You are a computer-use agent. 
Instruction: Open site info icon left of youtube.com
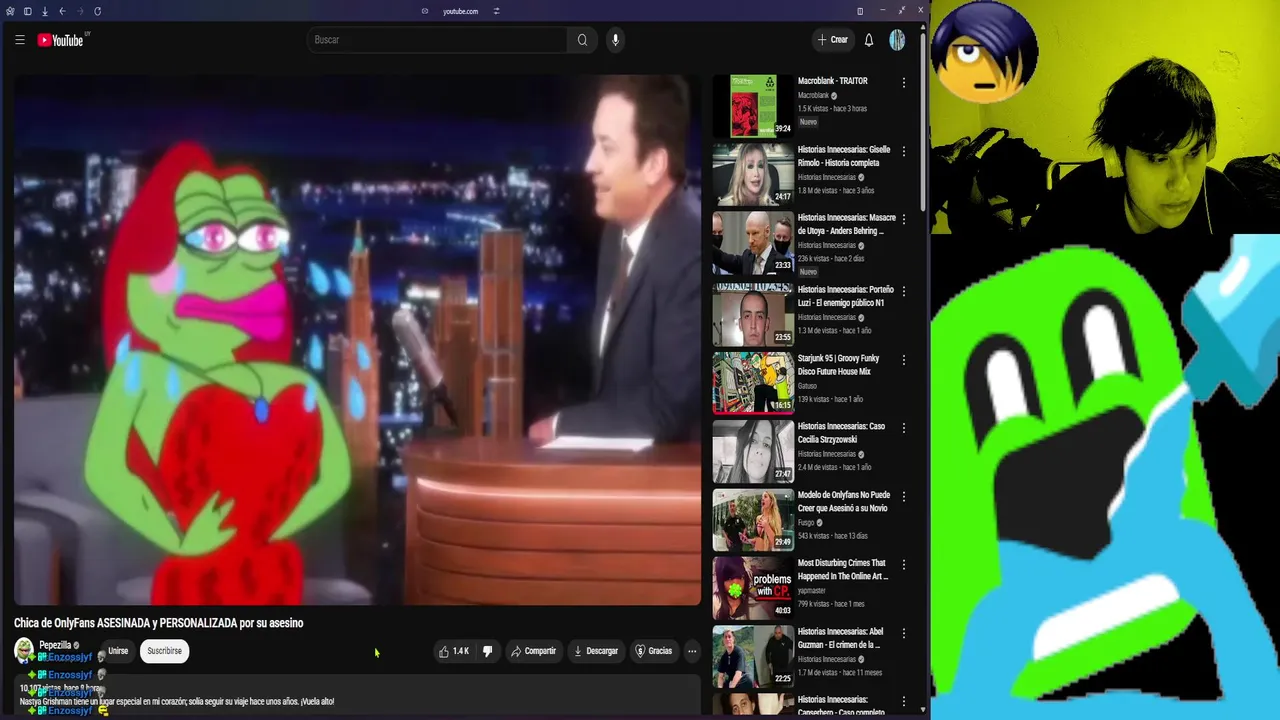[425, 11]
